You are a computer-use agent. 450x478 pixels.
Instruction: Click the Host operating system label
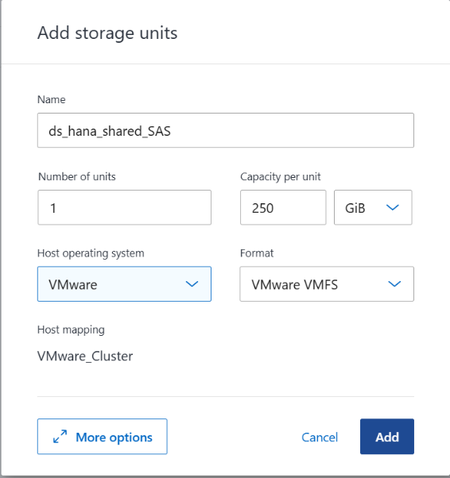pyautogui.click(x=91, y=253)
